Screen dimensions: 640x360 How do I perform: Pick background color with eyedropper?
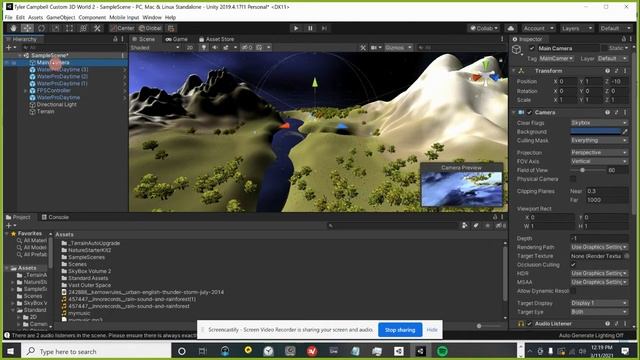click(x=625, y=132)
